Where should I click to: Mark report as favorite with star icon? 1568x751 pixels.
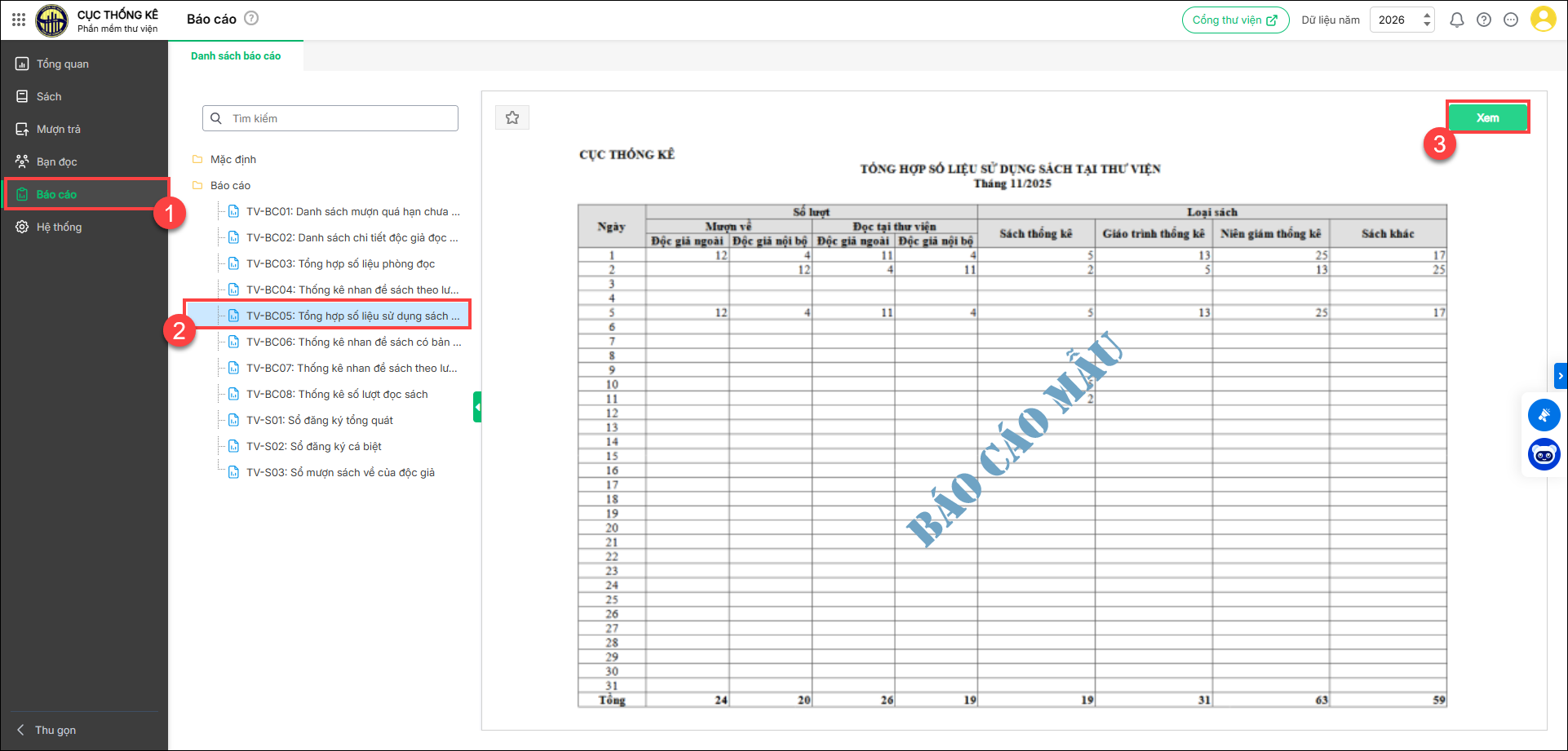(512, 118)
